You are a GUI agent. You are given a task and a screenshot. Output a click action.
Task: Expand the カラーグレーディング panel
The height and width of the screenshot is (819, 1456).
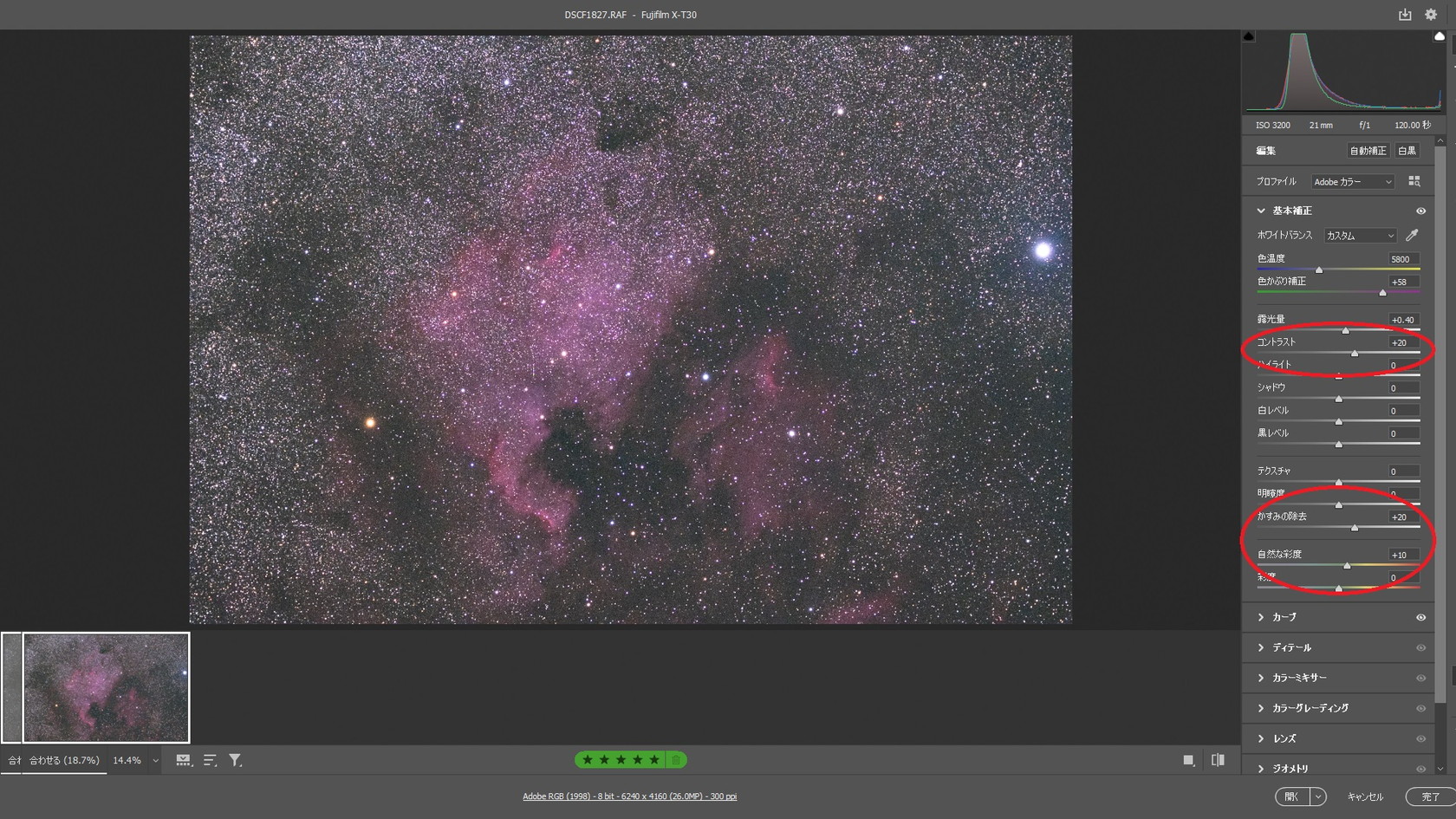point(1261,708)
